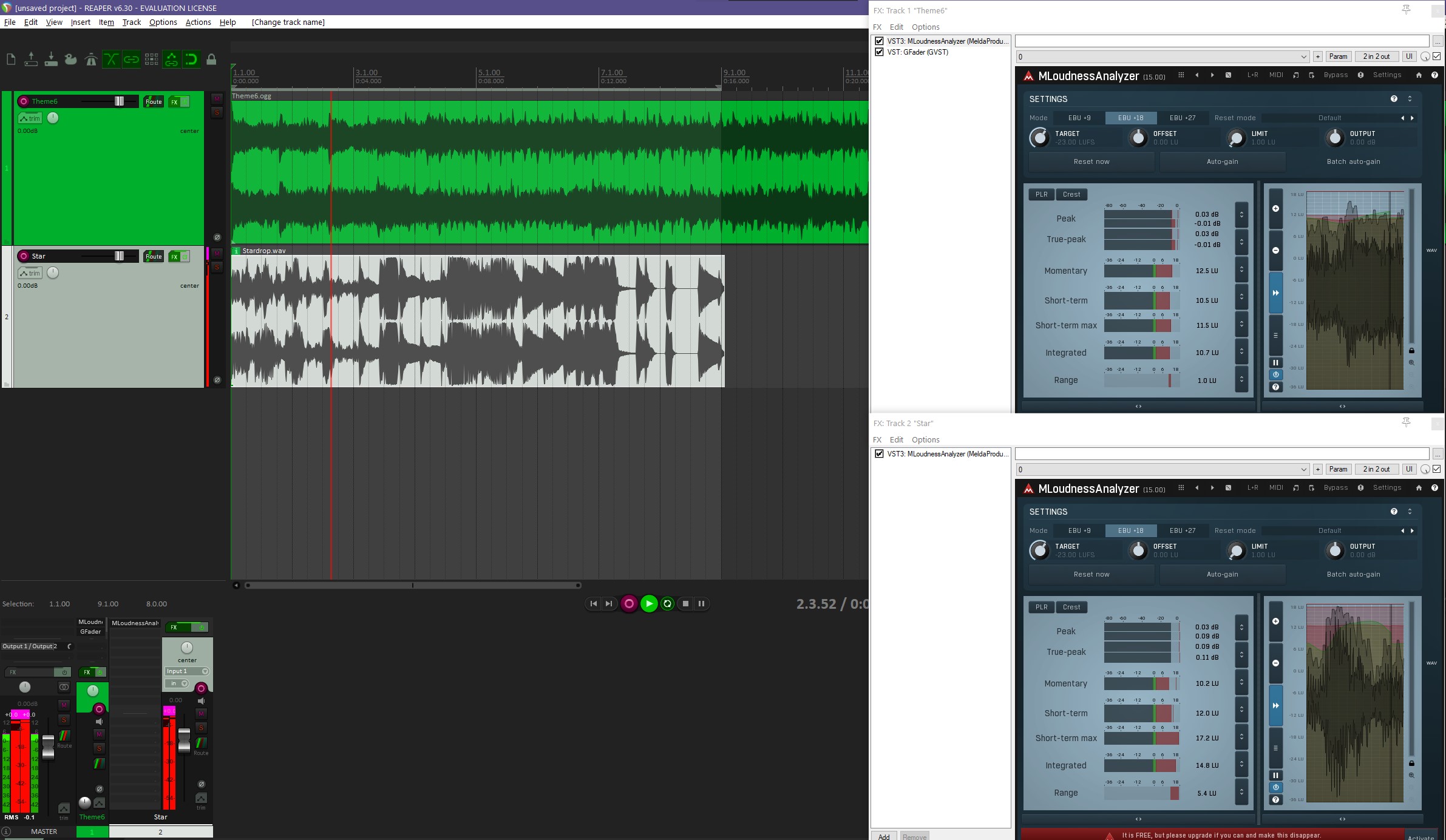Click Batch auto-gain in Theme6 analyzer
The image size is (1446, 840).
tap(1353, 162)
